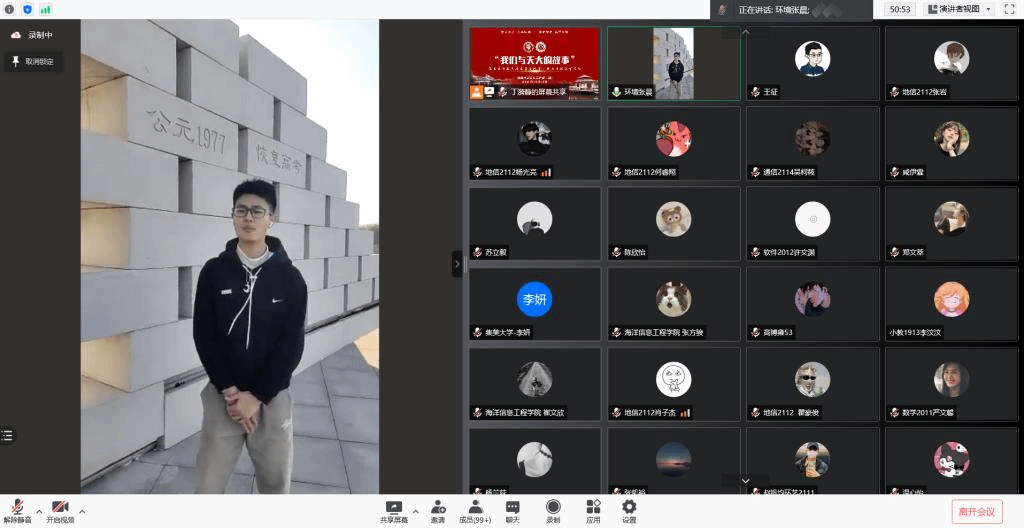The image size is (1024, 528).
Task: Open the Speaker View dropdown (演讲者视图)
Action: (x=960, y=9)
